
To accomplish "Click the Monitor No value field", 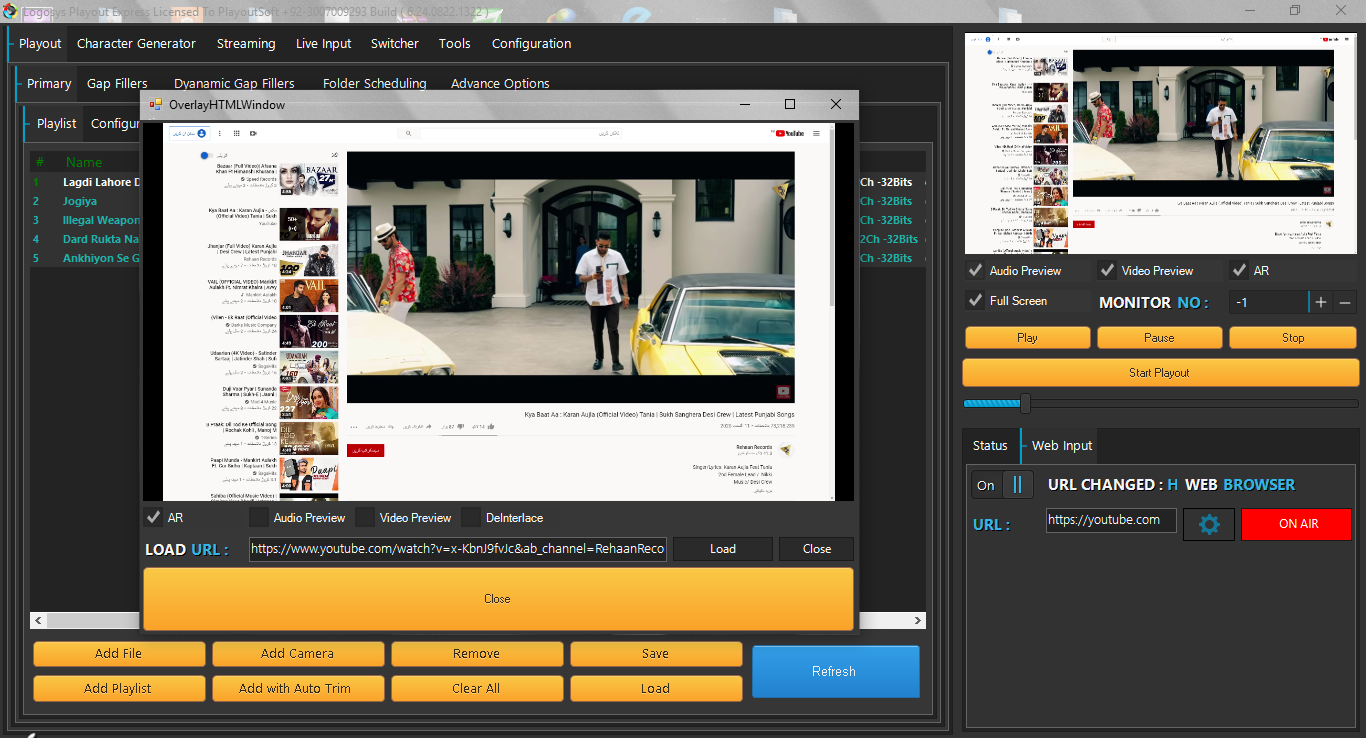I will pyautogui.click(x=1268, y=302).
